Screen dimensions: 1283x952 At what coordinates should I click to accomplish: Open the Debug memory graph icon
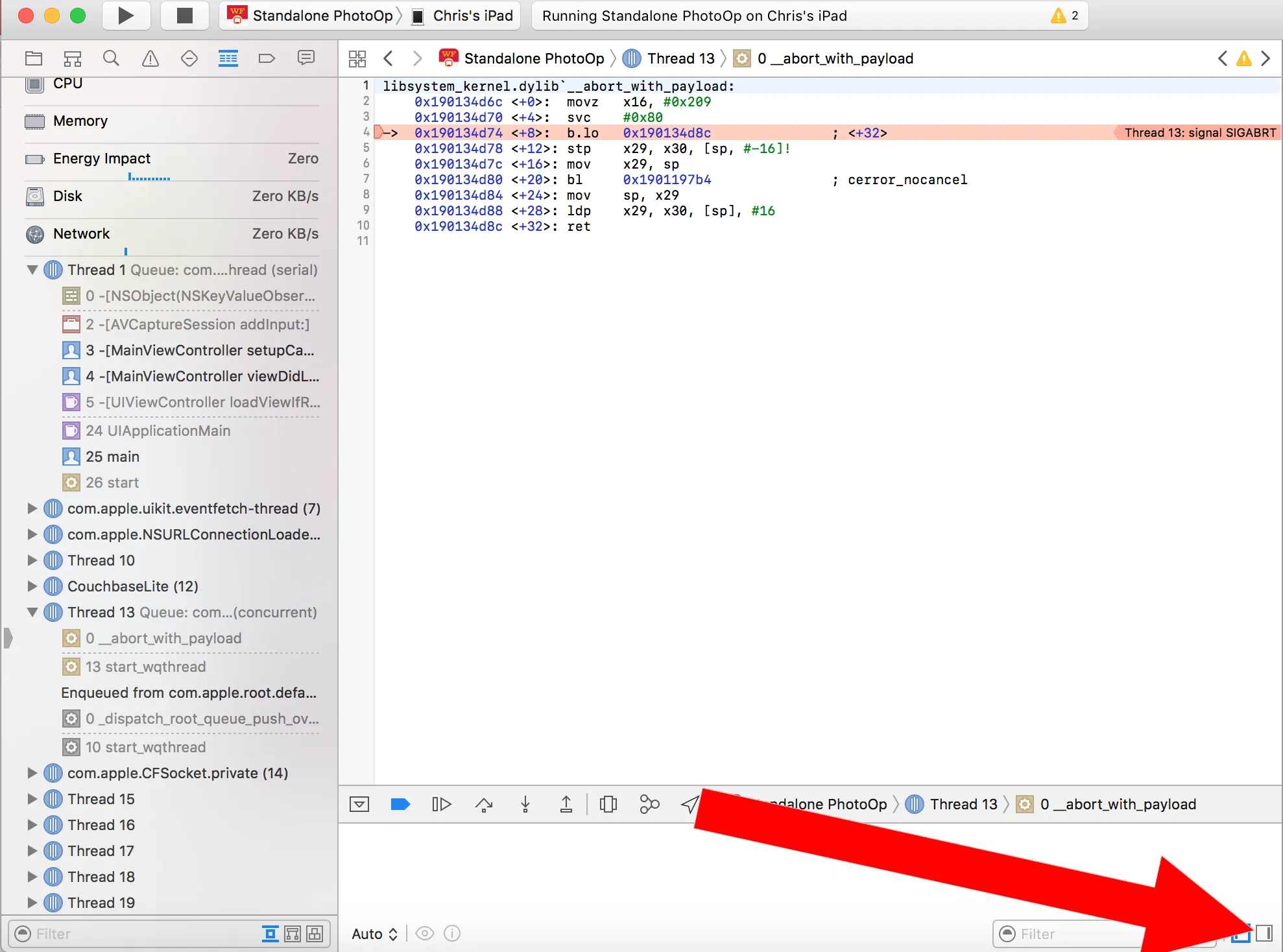[649, 804]
